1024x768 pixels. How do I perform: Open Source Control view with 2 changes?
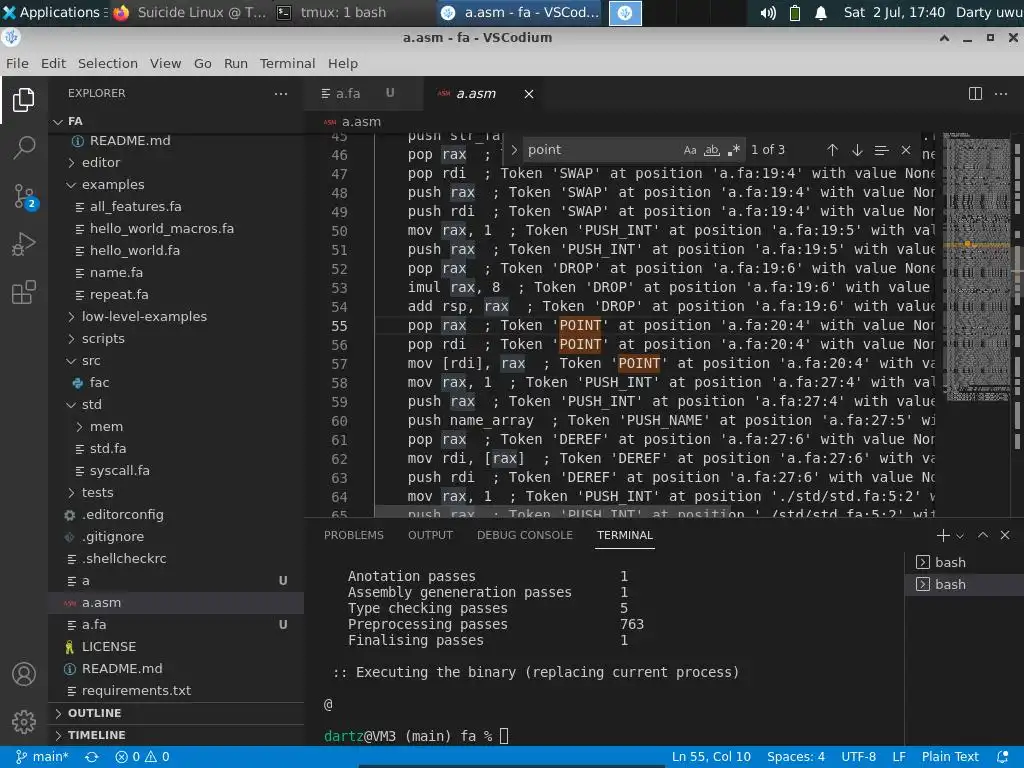(x=24, y=196)
